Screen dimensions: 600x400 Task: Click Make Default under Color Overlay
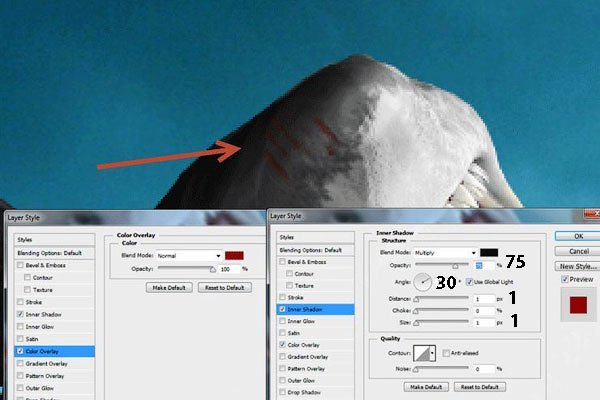169,287
